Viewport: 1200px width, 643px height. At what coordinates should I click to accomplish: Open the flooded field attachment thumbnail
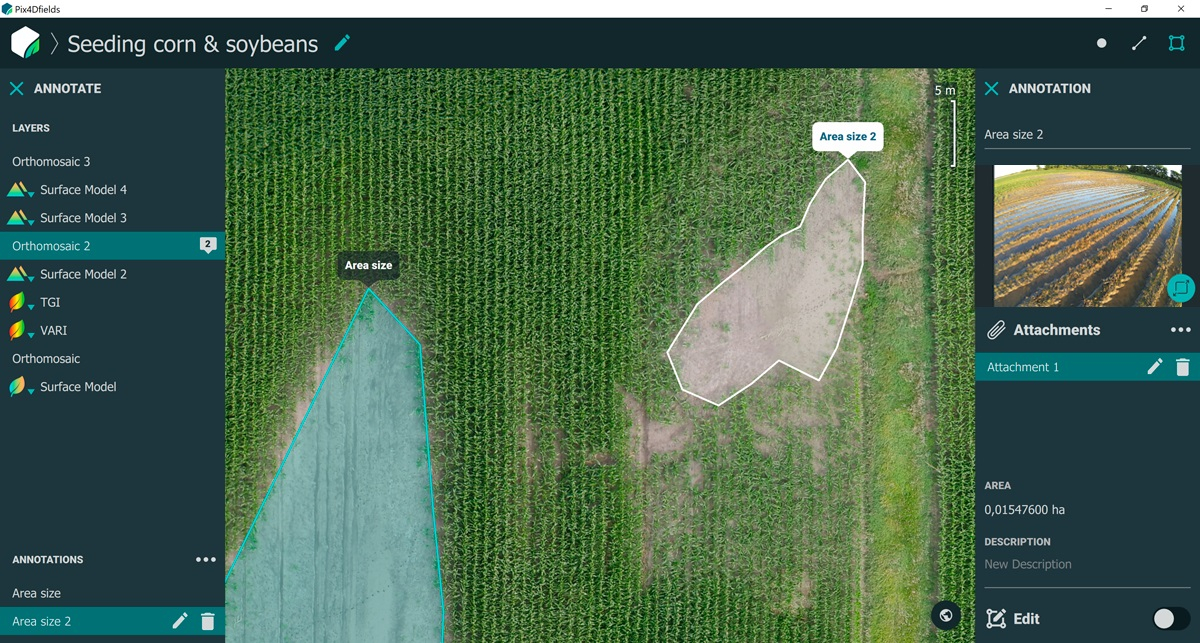point(1086,235)
